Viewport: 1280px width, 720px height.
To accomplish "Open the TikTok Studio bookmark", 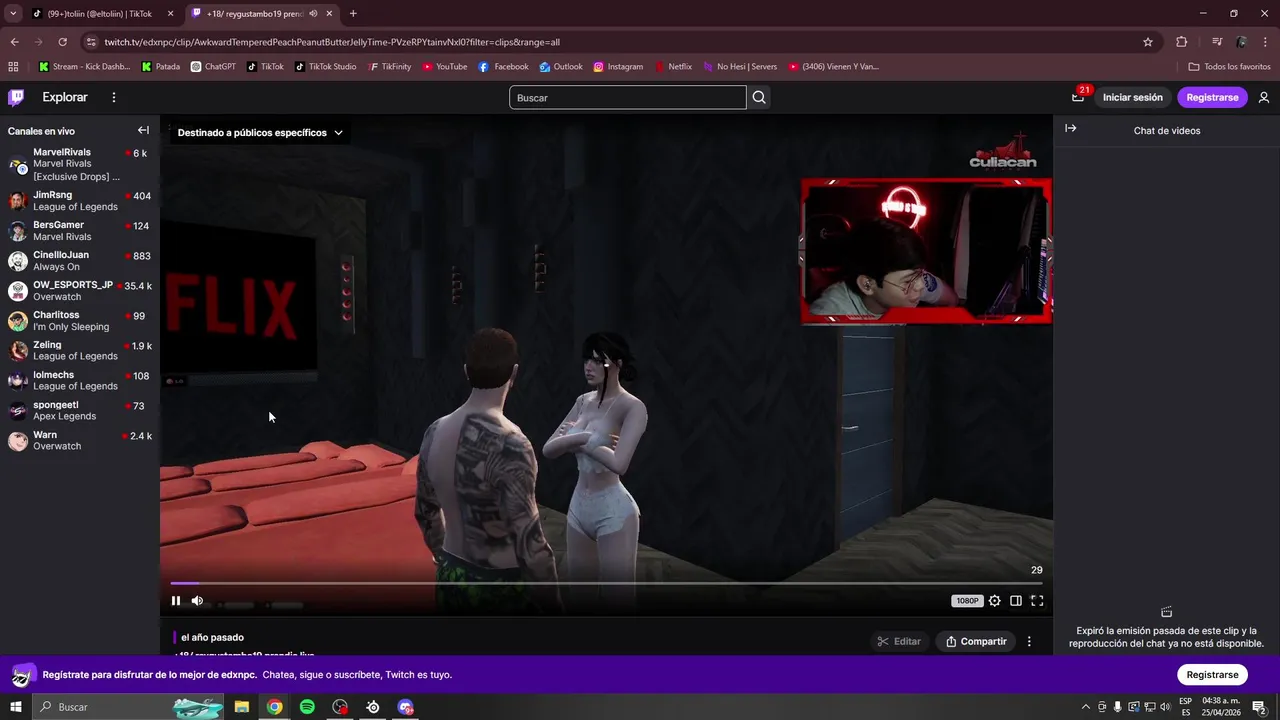I will click(325, 67).
